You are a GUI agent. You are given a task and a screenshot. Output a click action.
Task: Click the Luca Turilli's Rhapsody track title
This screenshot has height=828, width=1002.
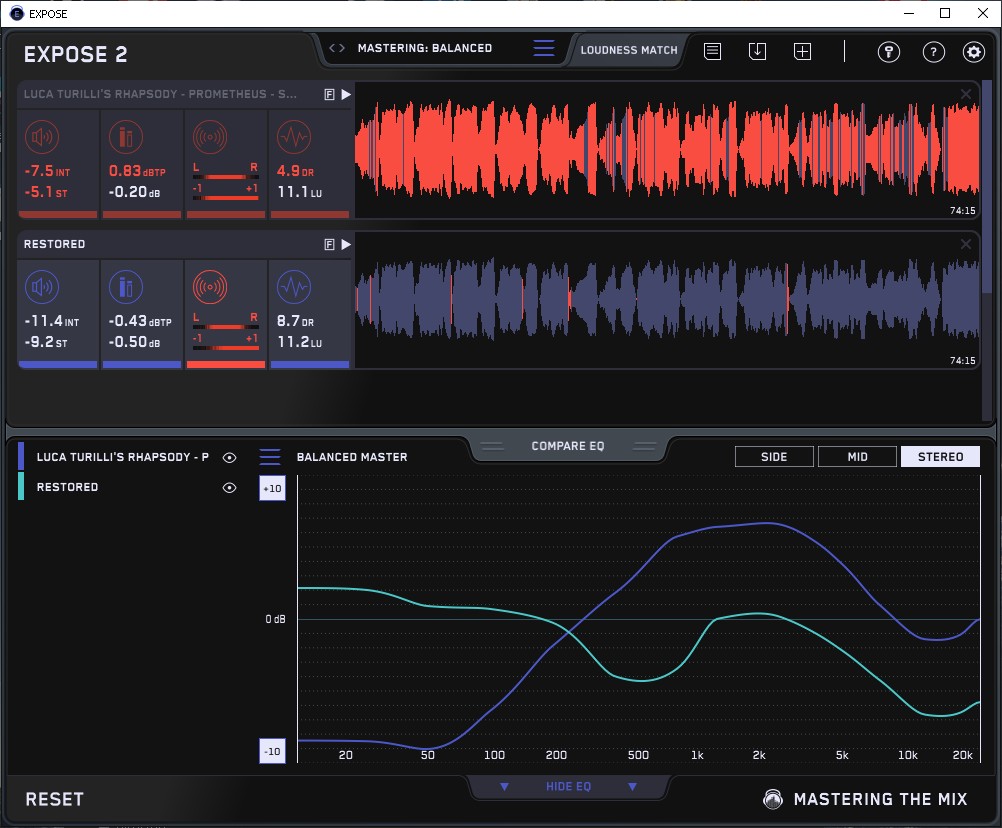click(x=160, y=94)
